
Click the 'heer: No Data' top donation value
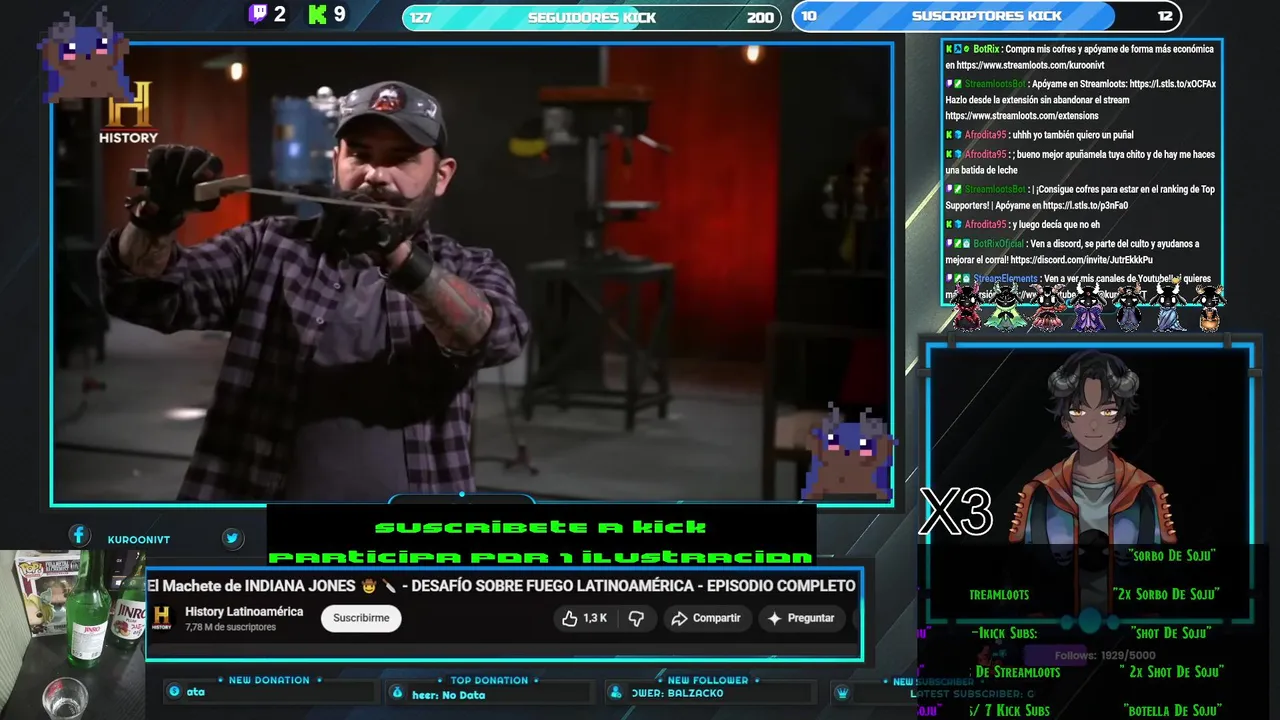tap(448, 695)
